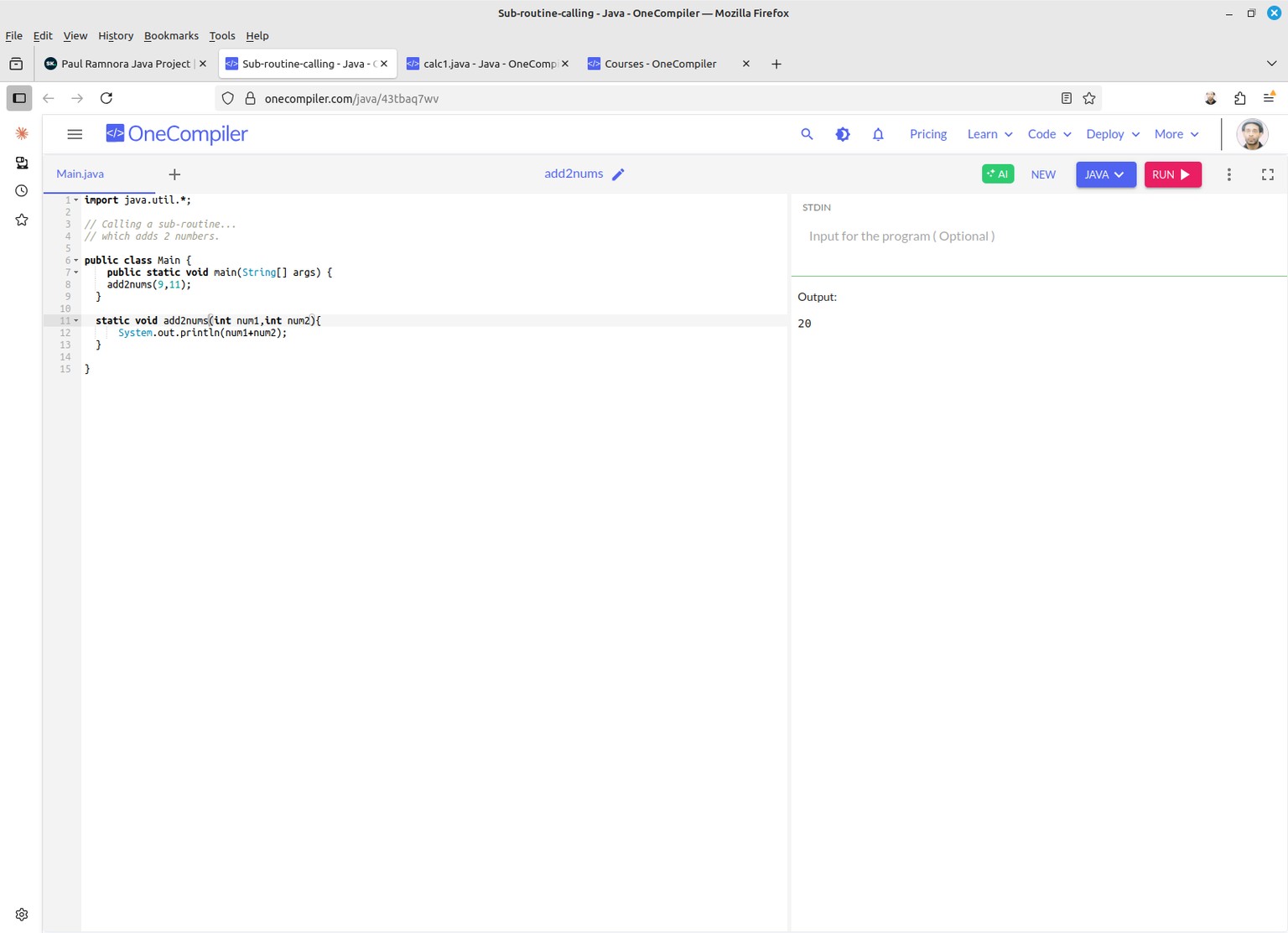Click the STDIN input field
Screen dimensions: 1288x933
tap(1039, 236)
